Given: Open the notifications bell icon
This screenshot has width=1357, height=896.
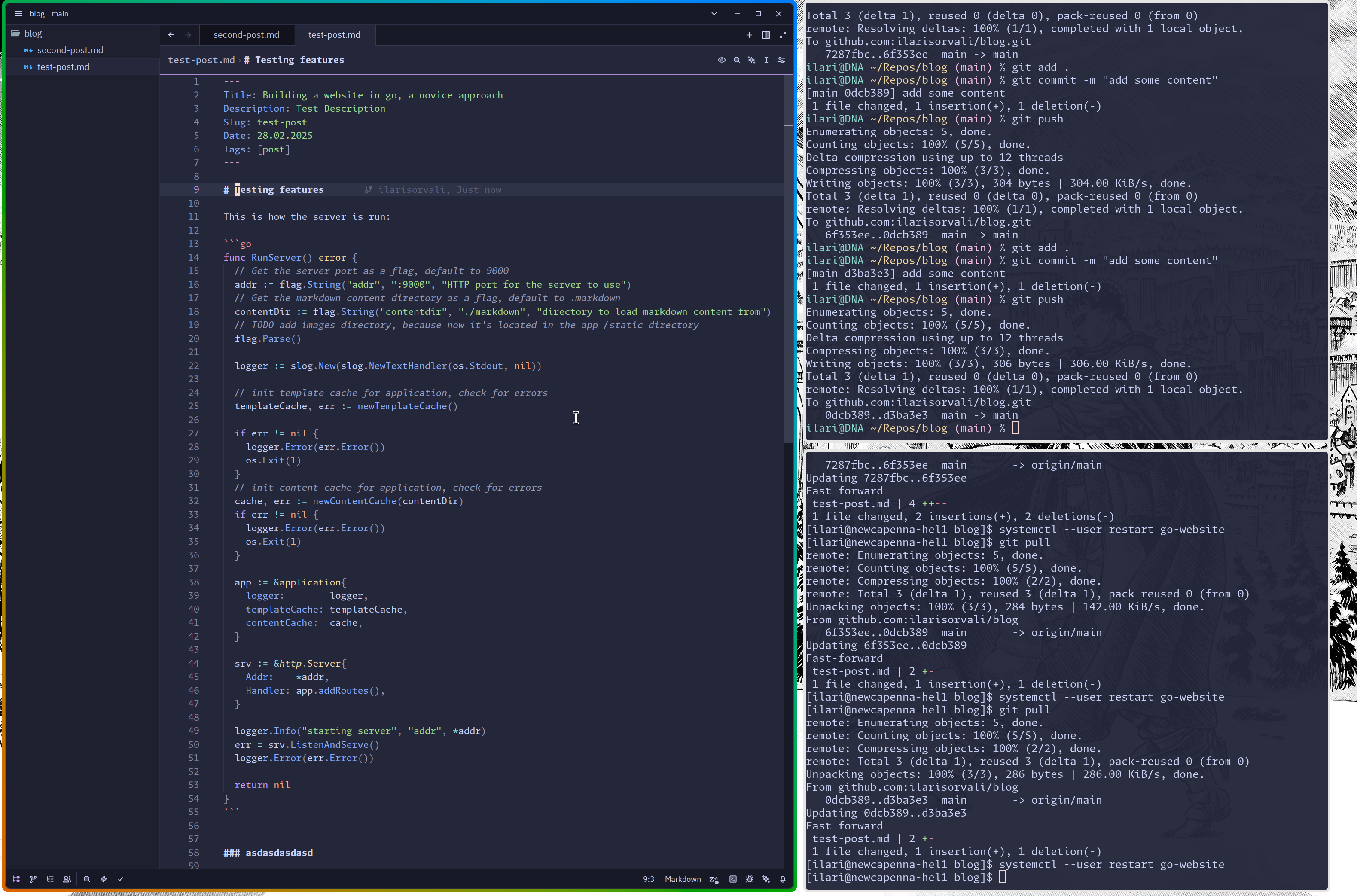Looking at the screenshot, I should click(x=782, y=879).
